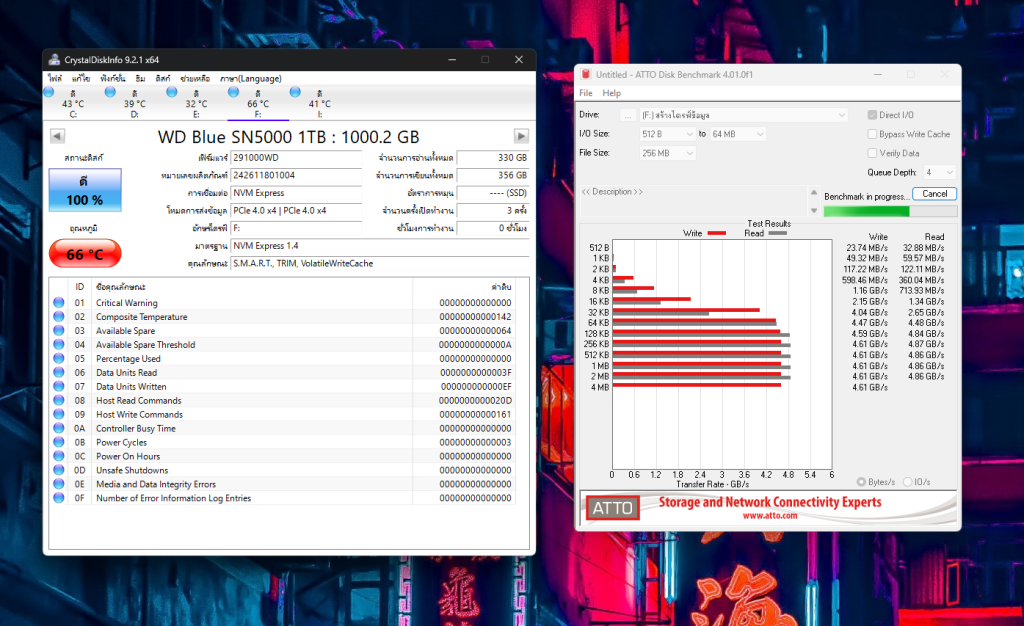Click the transfer mode field PCIe 4.0 x4
The height and width of the screenshot is (626, 1024).
pyautogui.click(x=296, y=211)
